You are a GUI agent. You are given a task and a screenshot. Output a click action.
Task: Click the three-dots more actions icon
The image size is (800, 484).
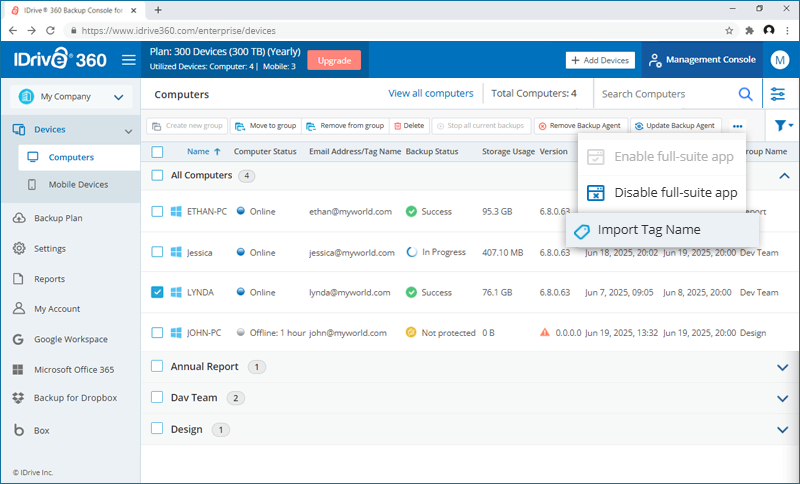pos(738,126)
